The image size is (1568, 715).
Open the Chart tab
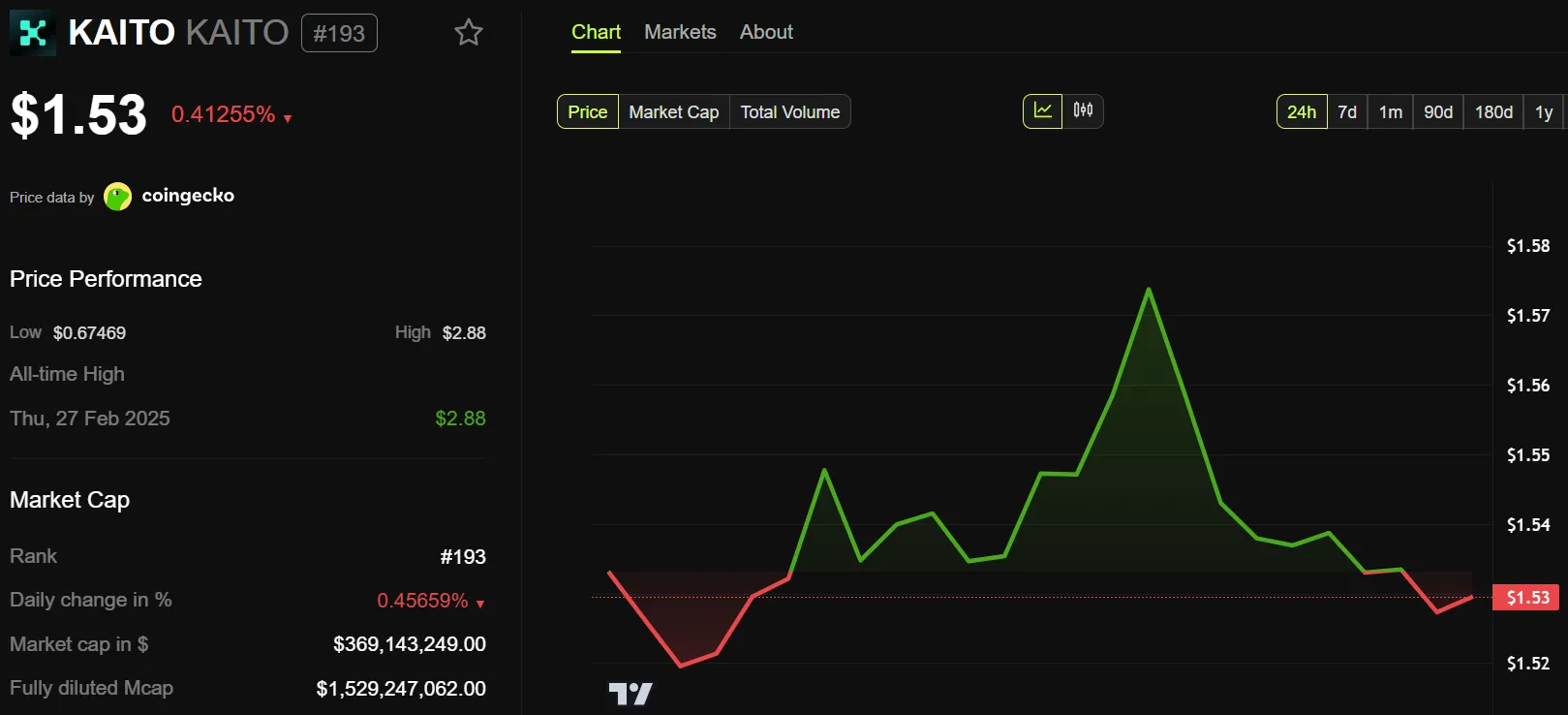[596, 32]
